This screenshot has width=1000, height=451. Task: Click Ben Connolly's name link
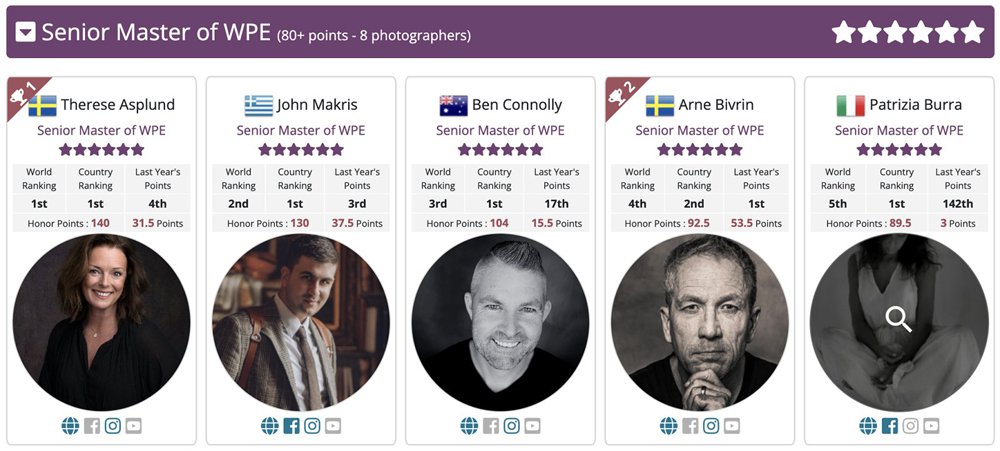coord(516,105)
